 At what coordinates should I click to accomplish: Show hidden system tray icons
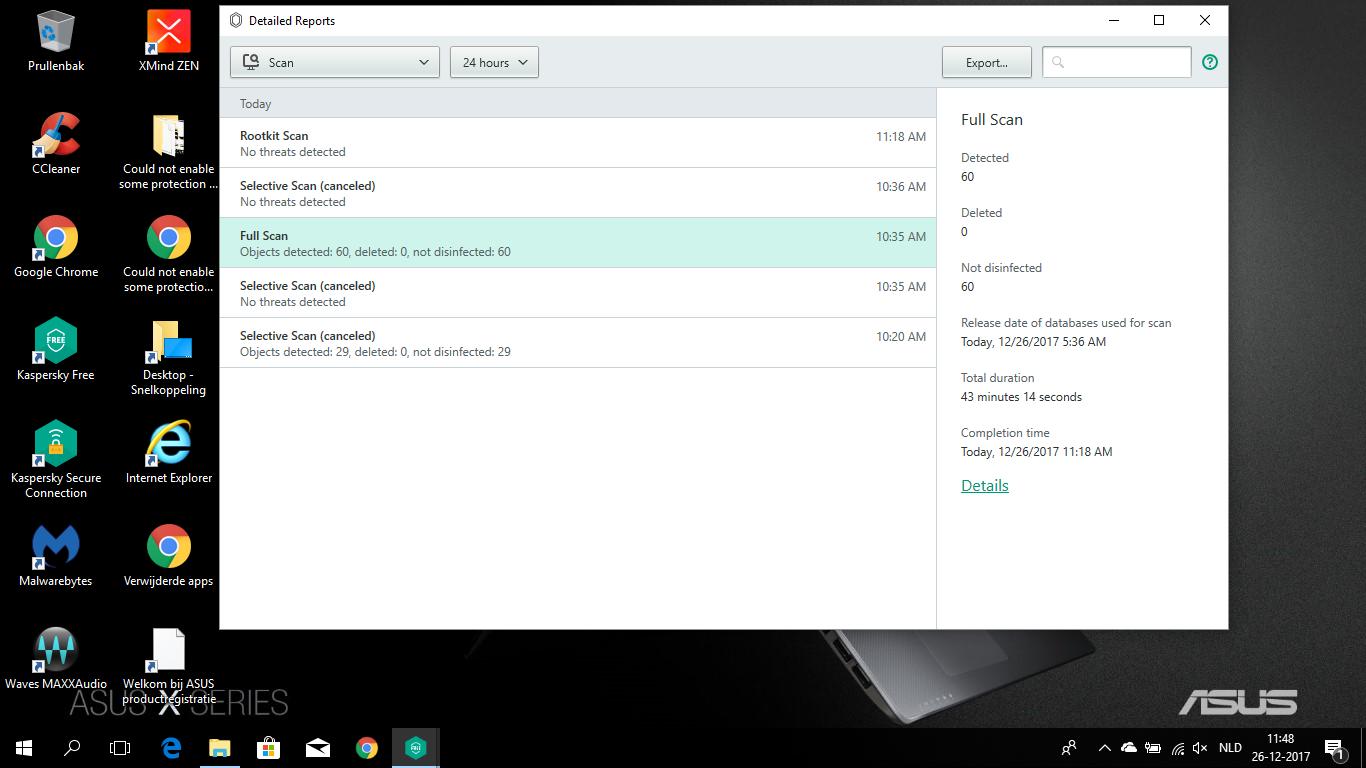(1104, 747)
